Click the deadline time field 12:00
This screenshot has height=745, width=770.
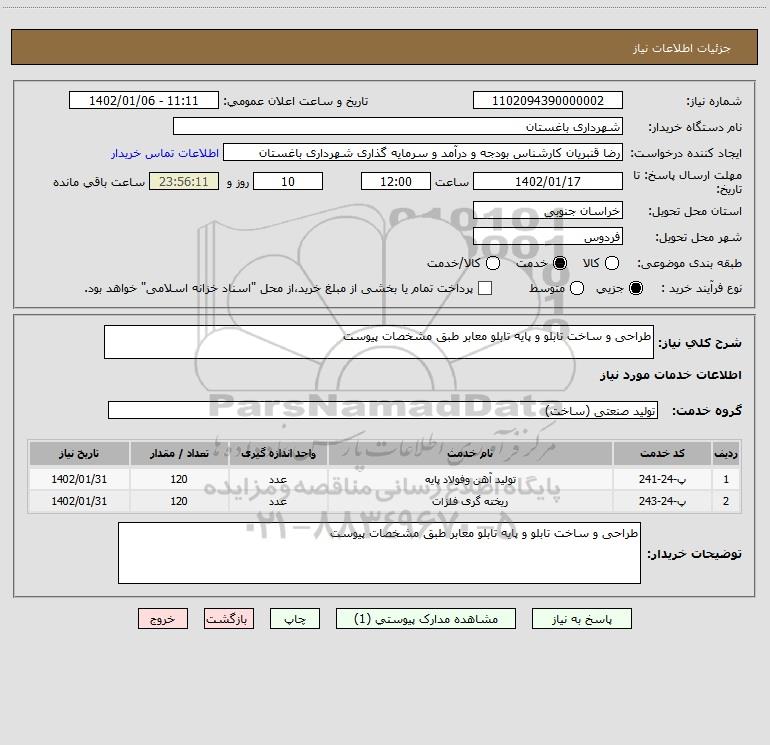point(396,181)
